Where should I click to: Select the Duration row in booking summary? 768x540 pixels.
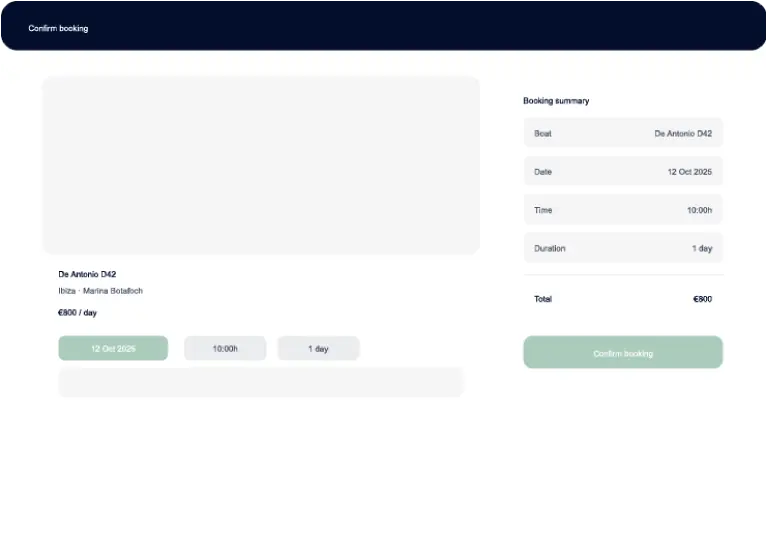622,248
